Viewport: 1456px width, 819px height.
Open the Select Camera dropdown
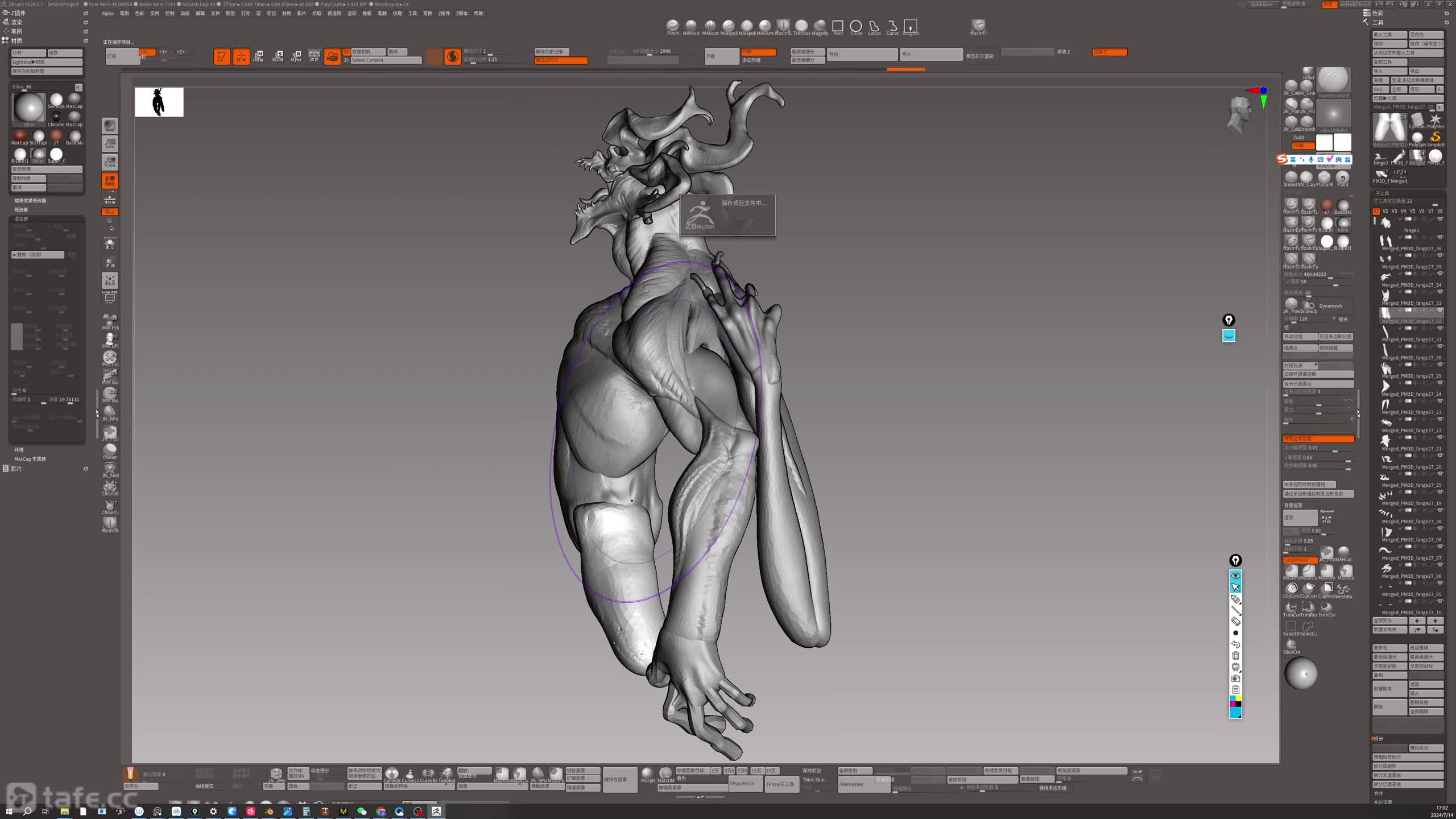pos(386,60)
